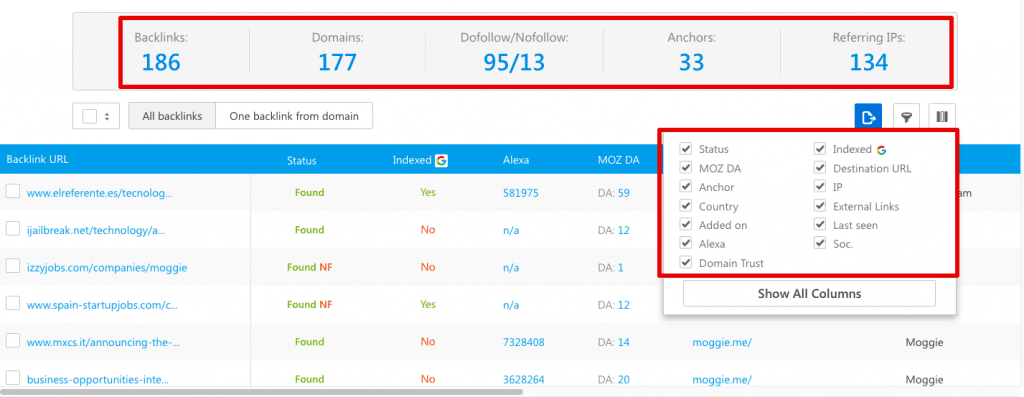Open the business-opportunities-inte... backlink

coord(97,379)
